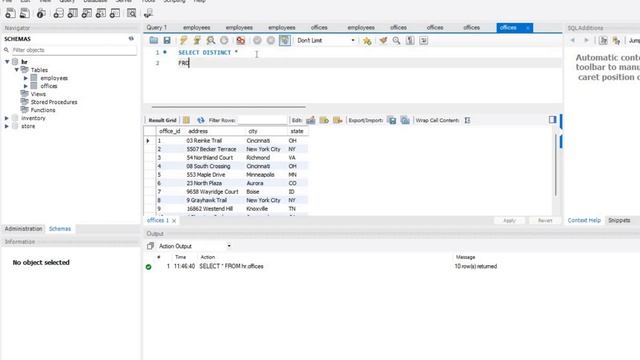Commit the current transaction icon

(x=257, y=40)
